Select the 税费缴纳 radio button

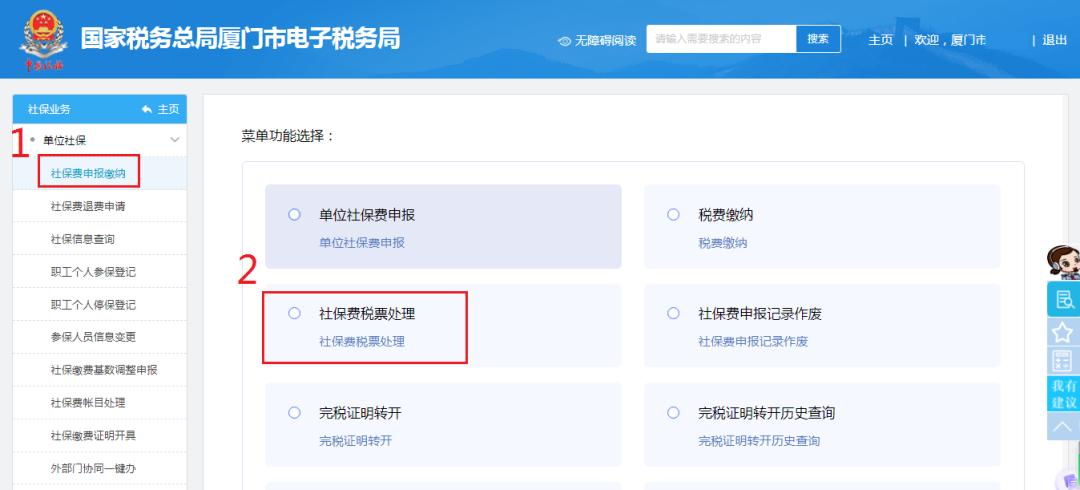point(673,214)
